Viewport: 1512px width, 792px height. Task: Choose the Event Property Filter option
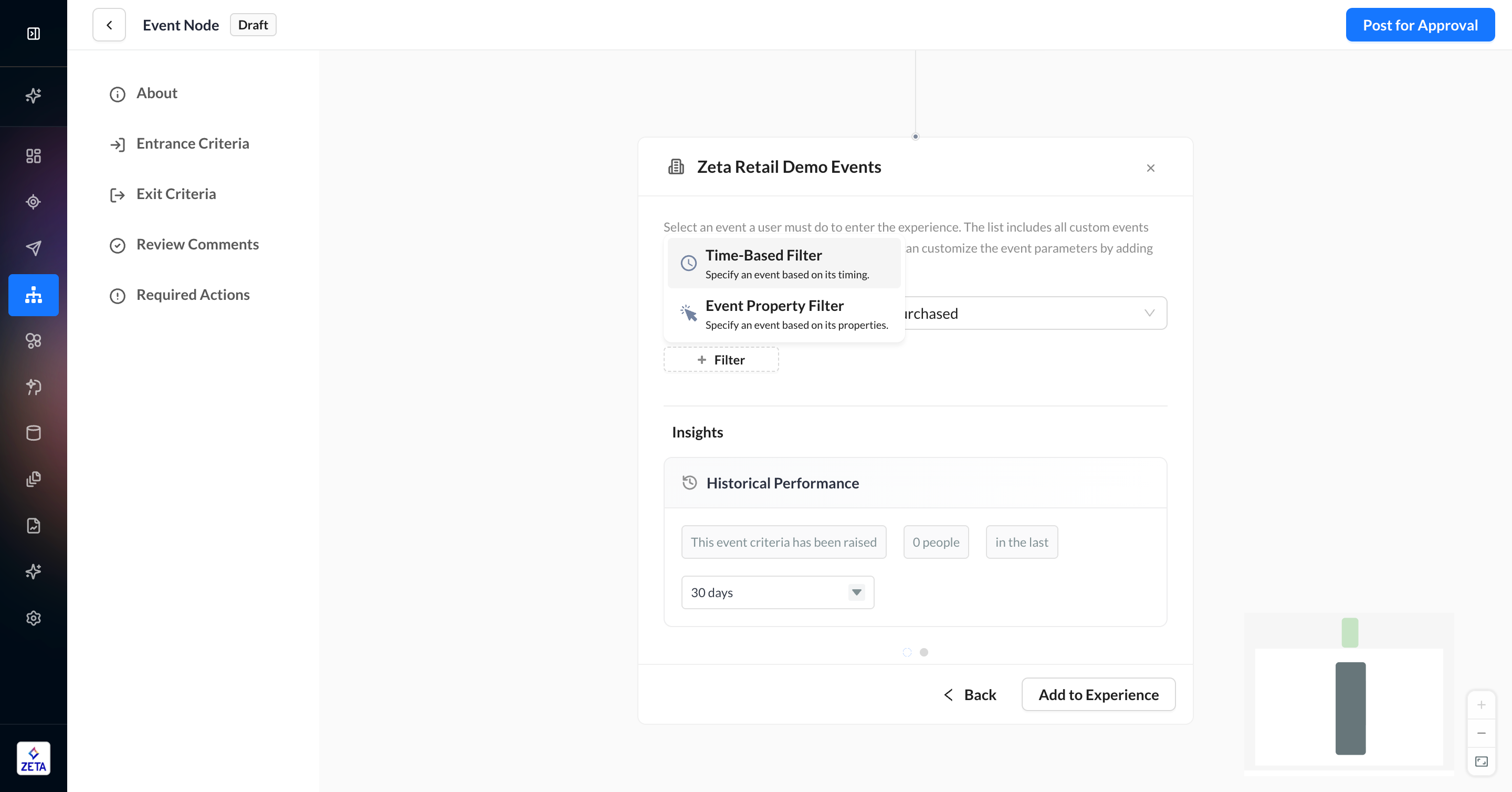[x=784, y=314]
